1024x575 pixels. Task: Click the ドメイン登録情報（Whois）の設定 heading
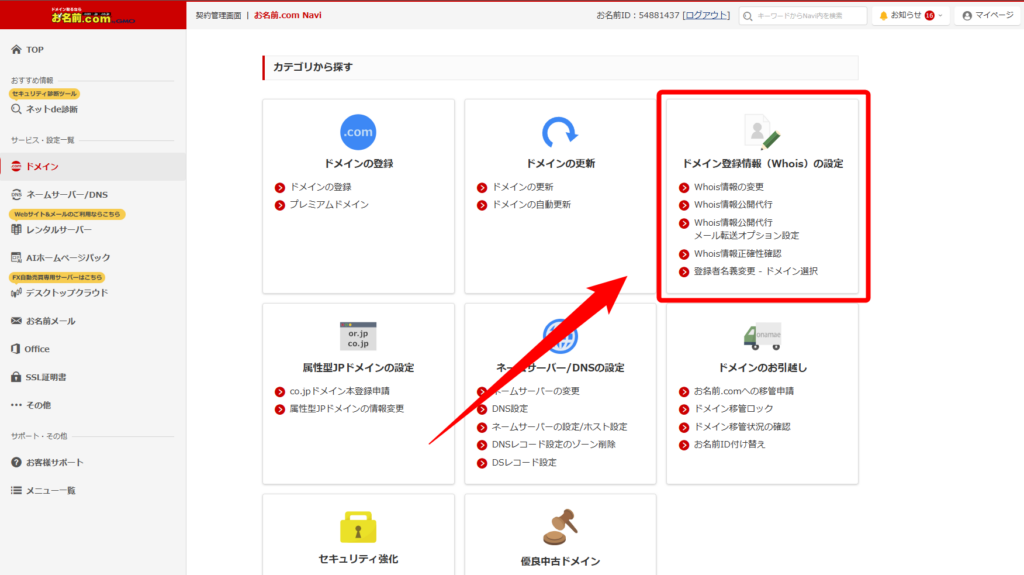click(x=762, y=164)
